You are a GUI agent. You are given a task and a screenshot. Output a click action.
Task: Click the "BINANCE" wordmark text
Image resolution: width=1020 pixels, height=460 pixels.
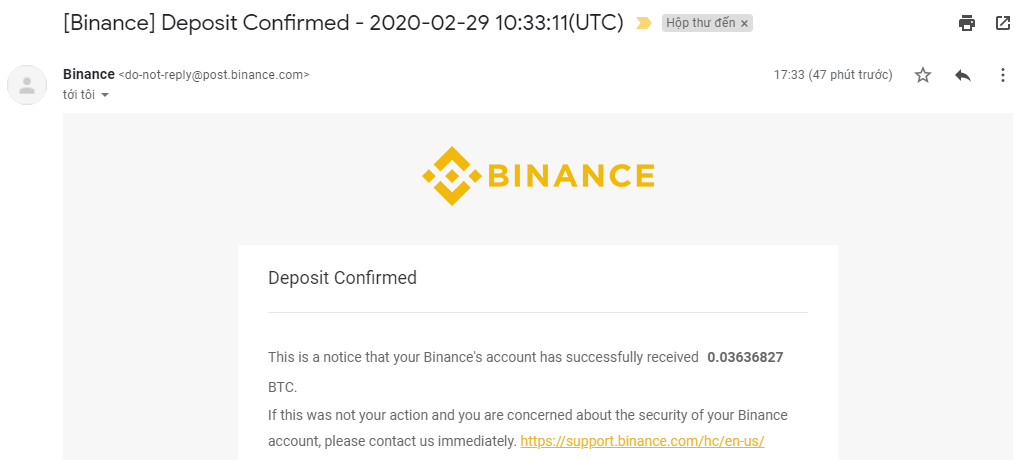[571, 177]
